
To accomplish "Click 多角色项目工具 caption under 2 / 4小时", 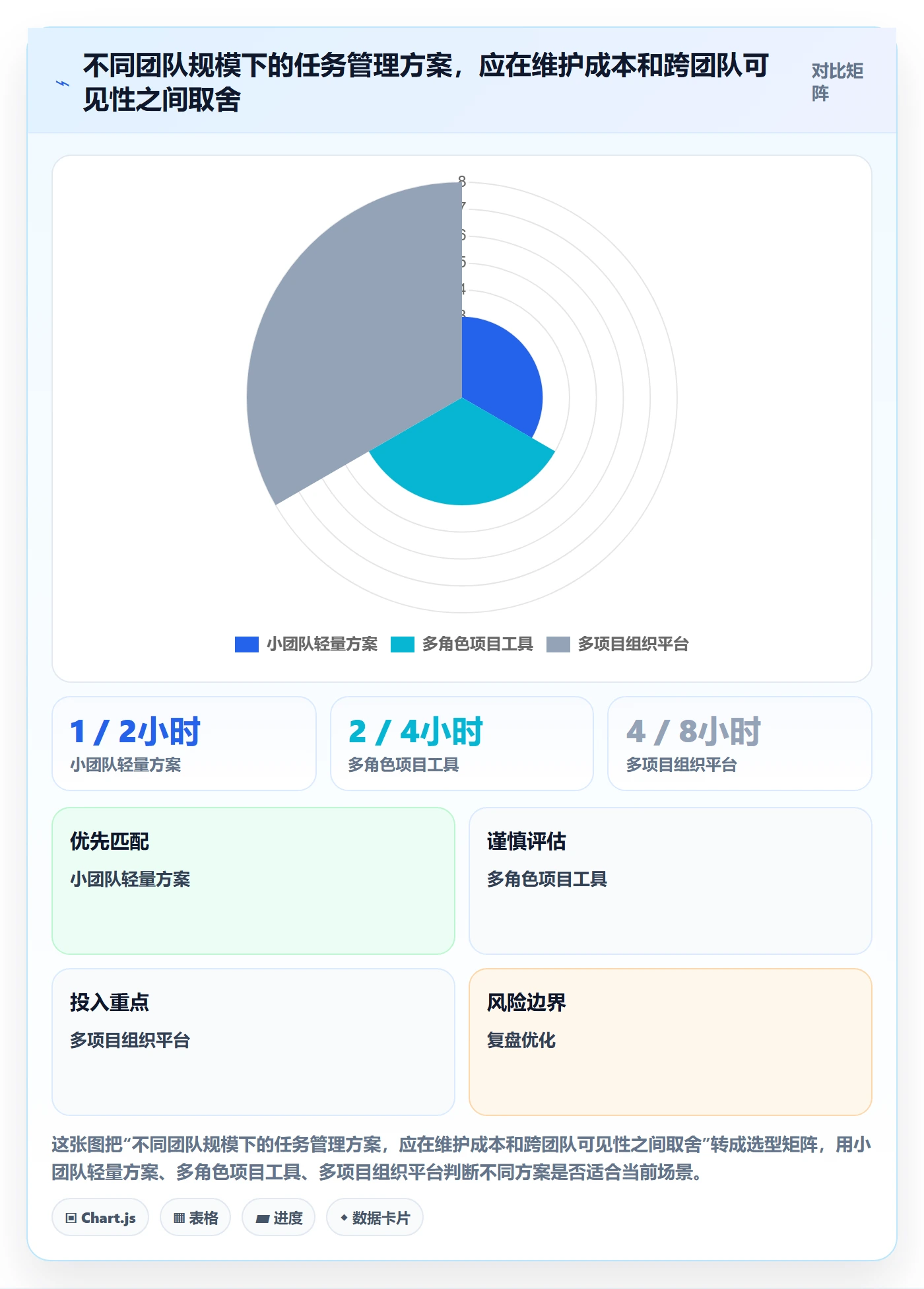I will [404, 765].
